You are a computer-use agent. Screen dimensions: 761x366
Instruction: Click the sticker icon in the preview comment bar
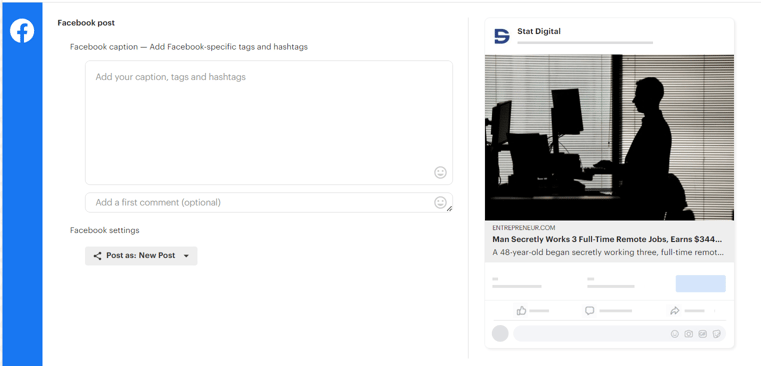tap(716, 334)
